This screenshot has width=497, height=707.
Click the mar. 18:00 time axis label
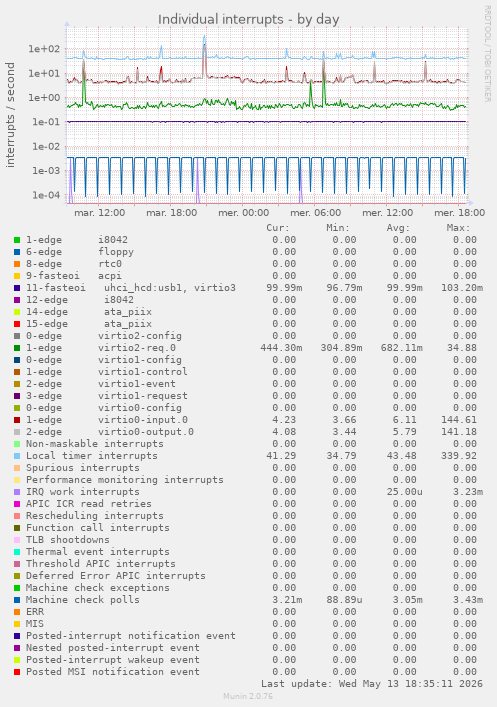point(172,213)
